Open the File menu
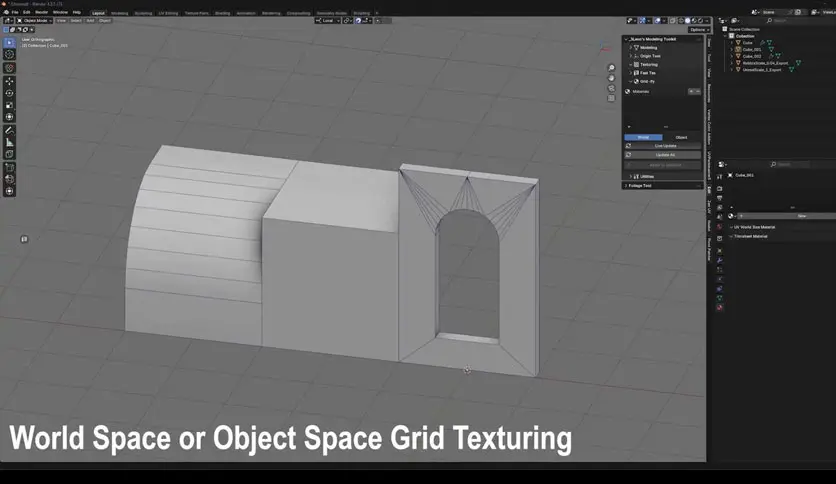836x484 pixels. coord(15,12)
